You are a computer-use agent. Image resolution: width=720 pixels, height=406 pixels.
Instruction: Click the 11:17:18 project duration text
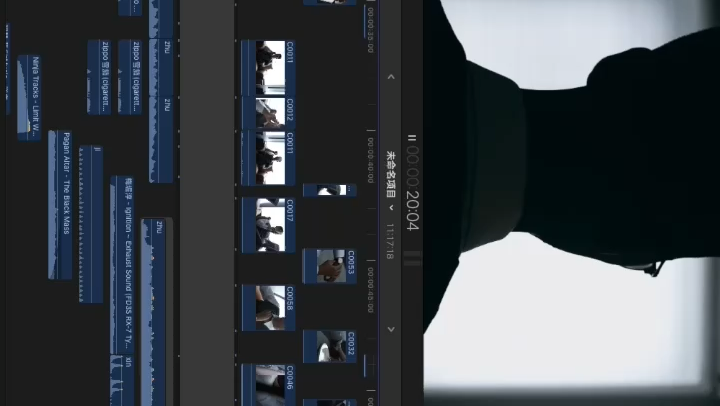click(390, 241)
